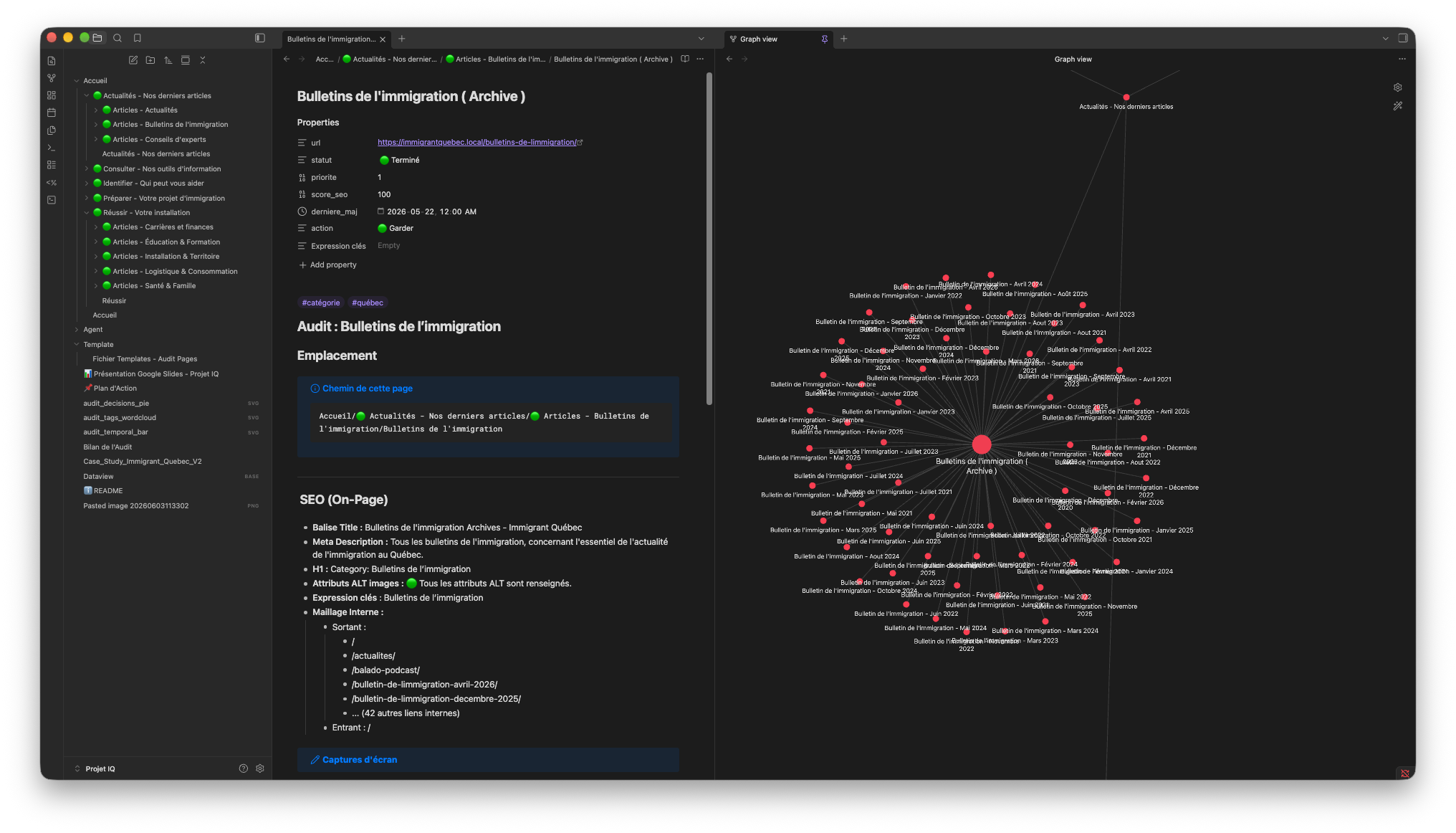1456x833 pixels.
Task: Create a new note icon
Action: coord(133,60)
